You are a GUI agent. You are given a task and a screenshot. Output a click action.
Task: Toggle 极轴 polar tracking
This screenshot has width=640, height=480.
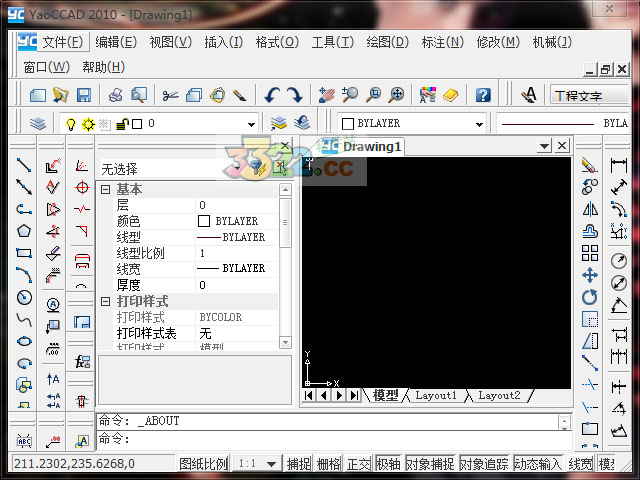pyautogui.click(x=388, y=464)
